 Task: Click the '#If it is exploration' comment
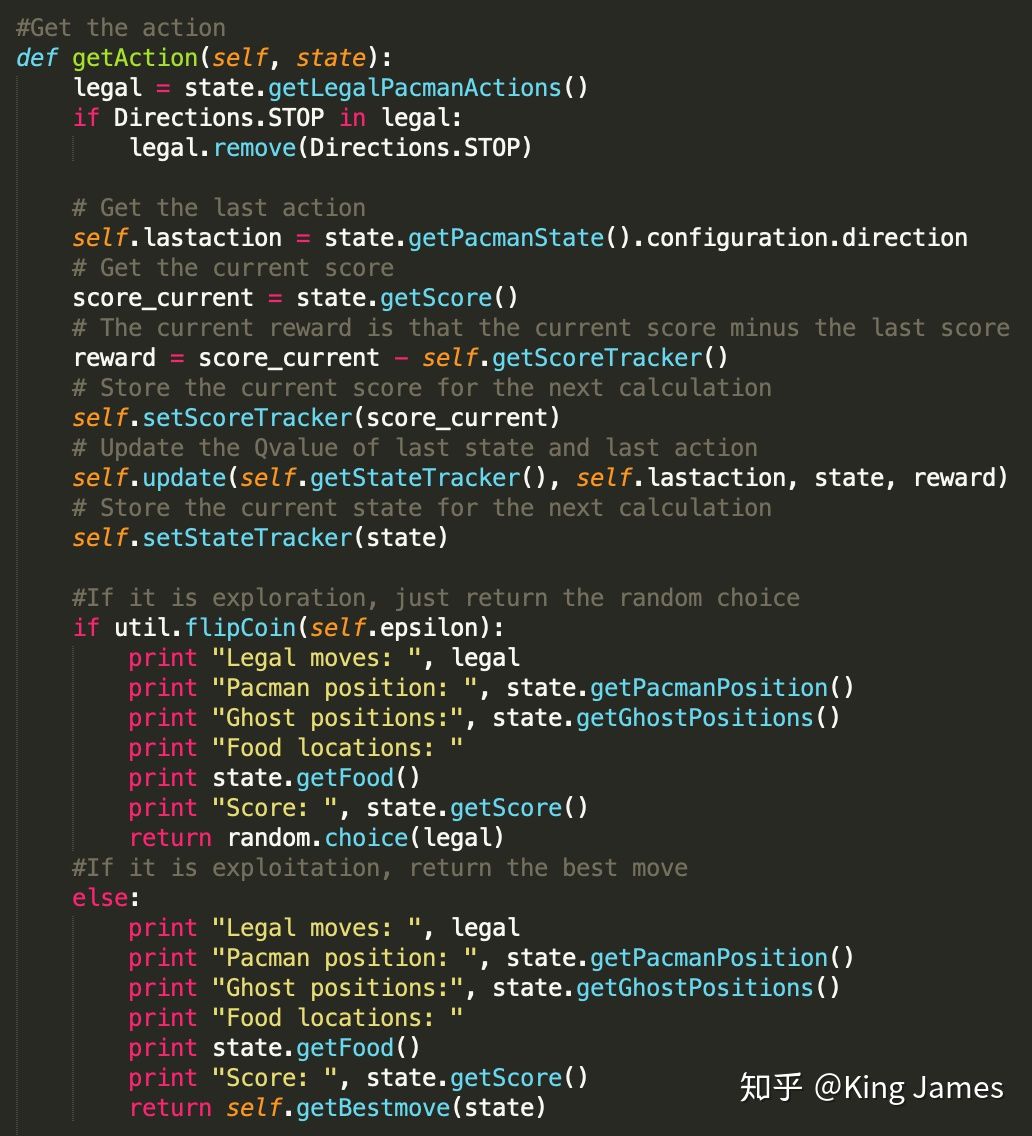point(436,598)
